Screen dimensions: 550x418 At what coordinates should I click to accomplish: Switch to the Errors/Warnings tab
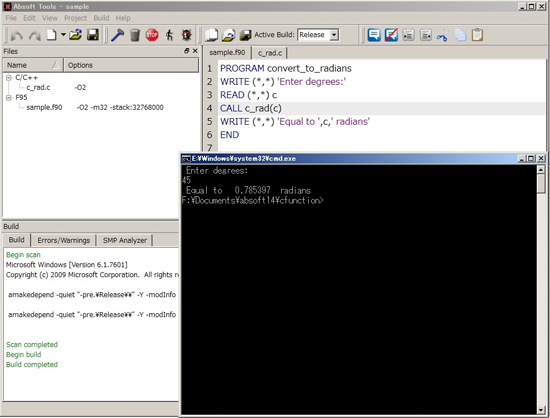(x=63, y=240)
